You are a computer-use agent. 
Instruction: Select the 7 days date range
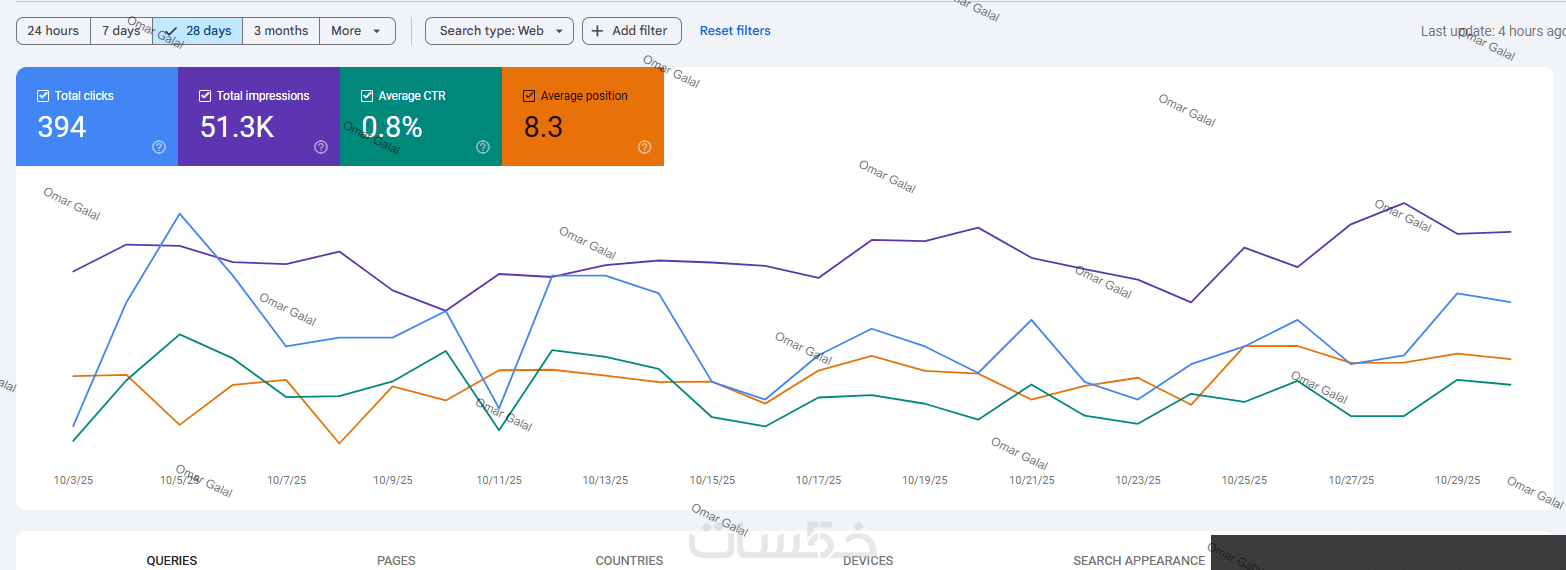(x=121, y=31)
